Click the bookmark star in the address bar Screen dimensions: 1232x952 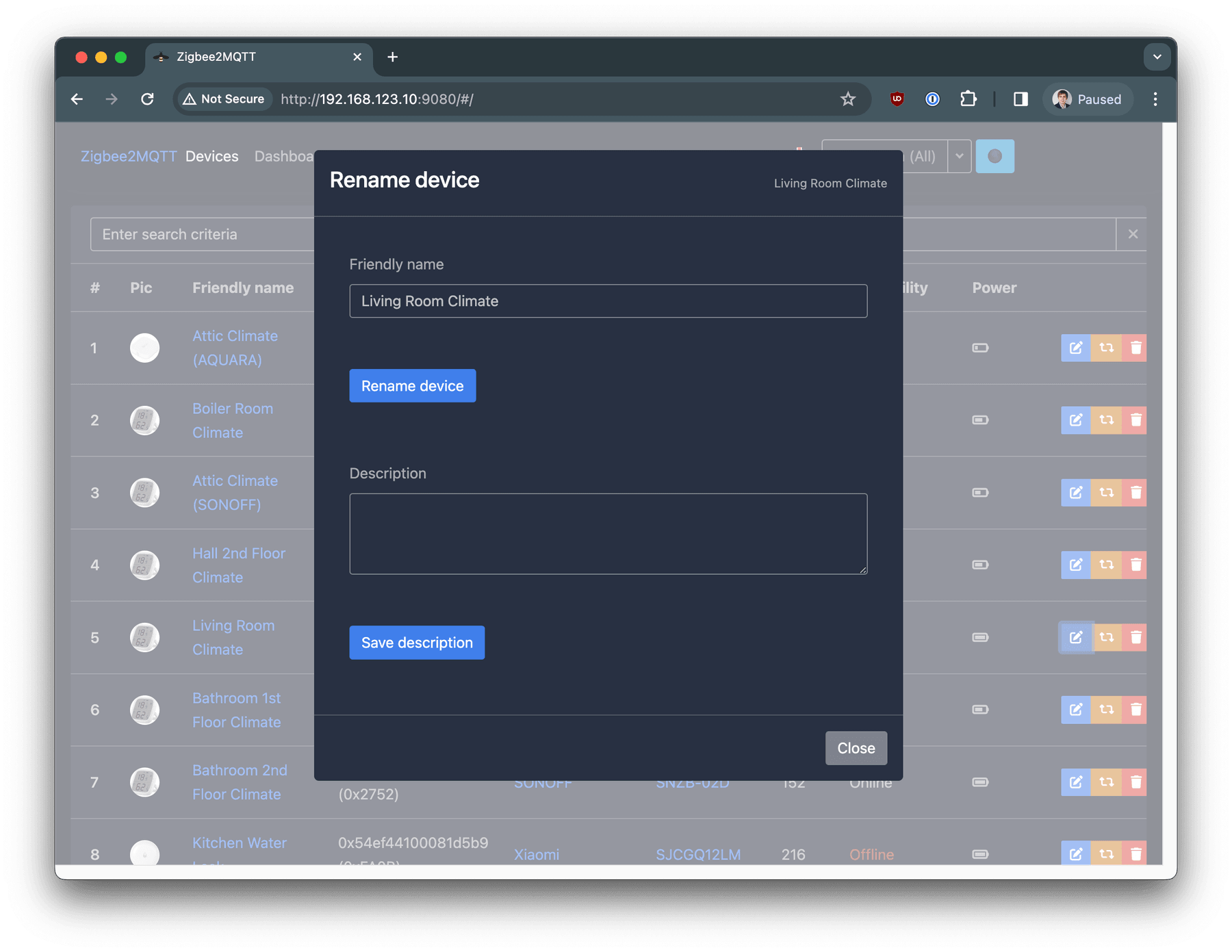coord(848,99)
